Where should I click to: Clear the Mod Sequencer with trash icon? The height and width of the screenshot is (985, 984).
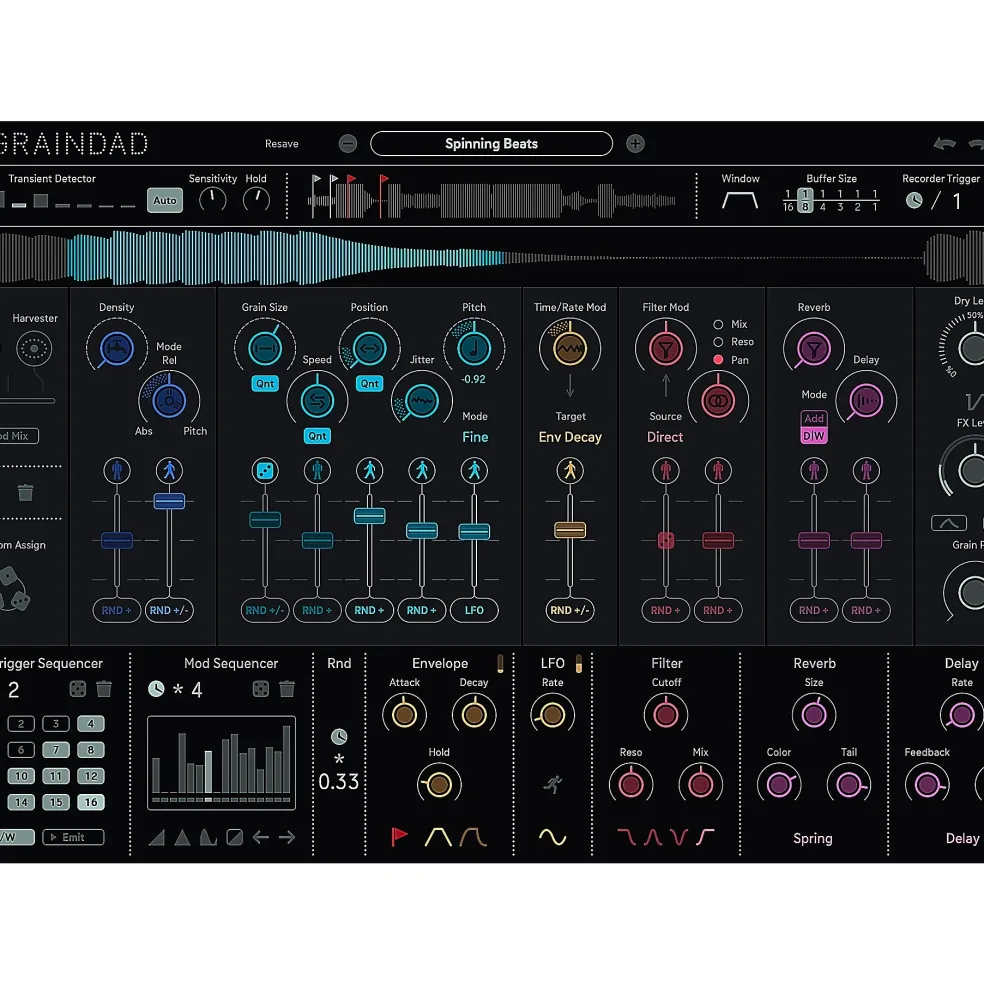[x=287, y=689]
